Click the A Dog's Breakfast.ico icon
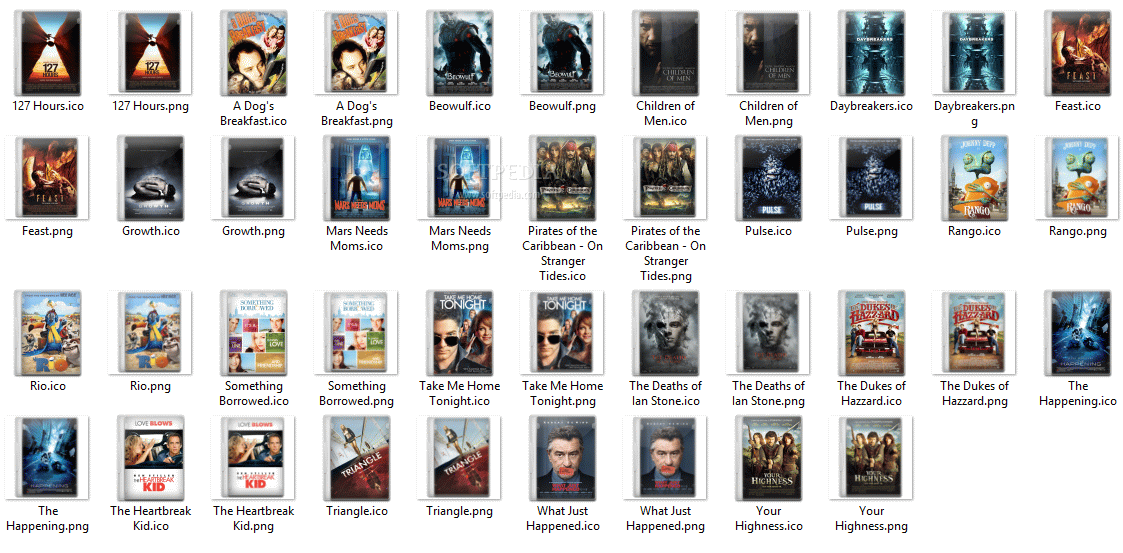This screenshot has width=1123, height=553. pyautogui.click(x=254, y=52)
